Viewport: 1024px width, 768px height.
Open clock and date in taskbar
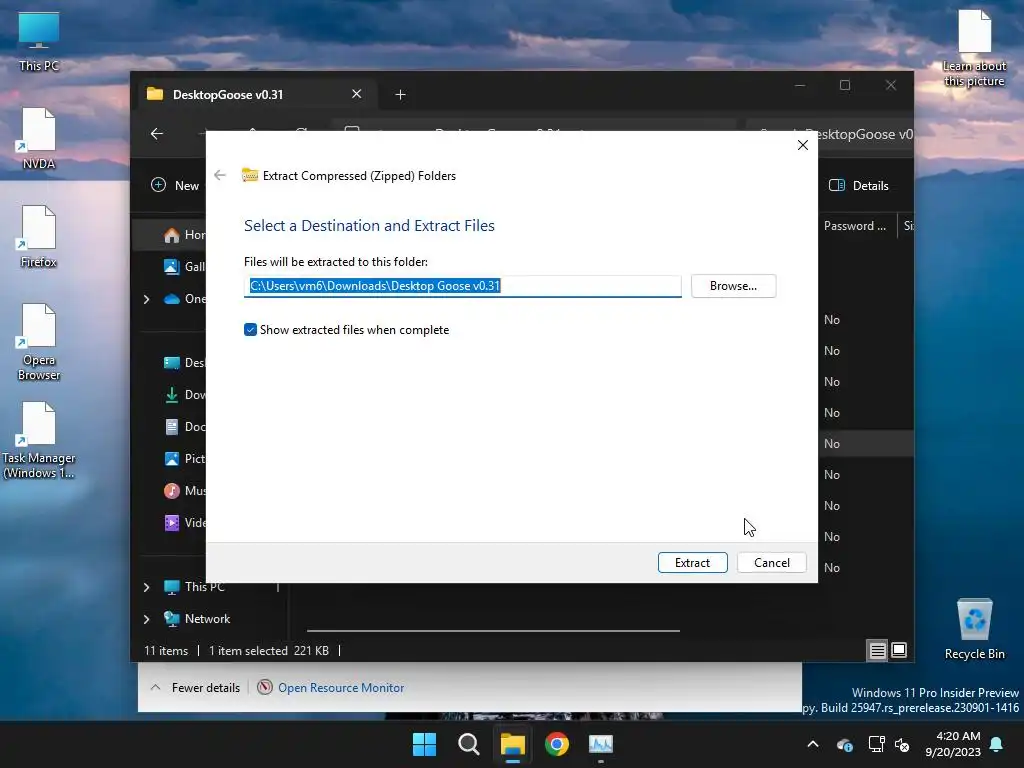point(953,744)
